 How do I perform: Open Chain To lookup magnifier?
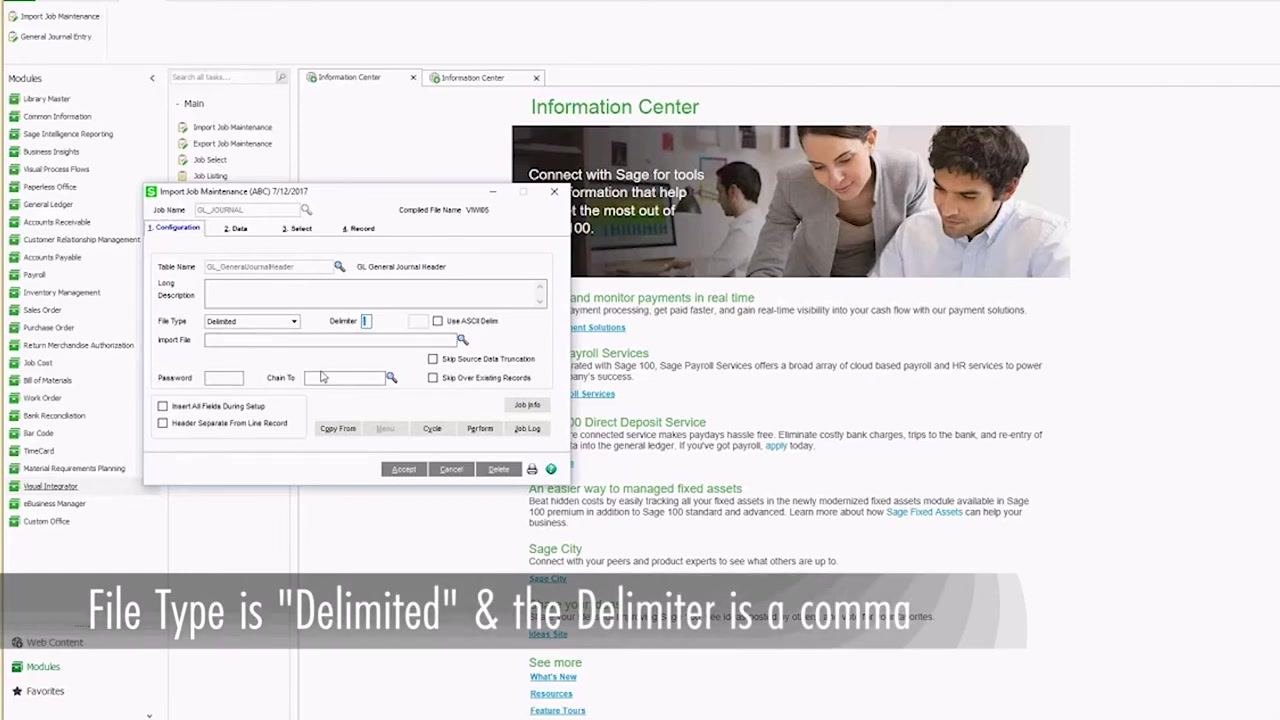(x=391, y=378)
